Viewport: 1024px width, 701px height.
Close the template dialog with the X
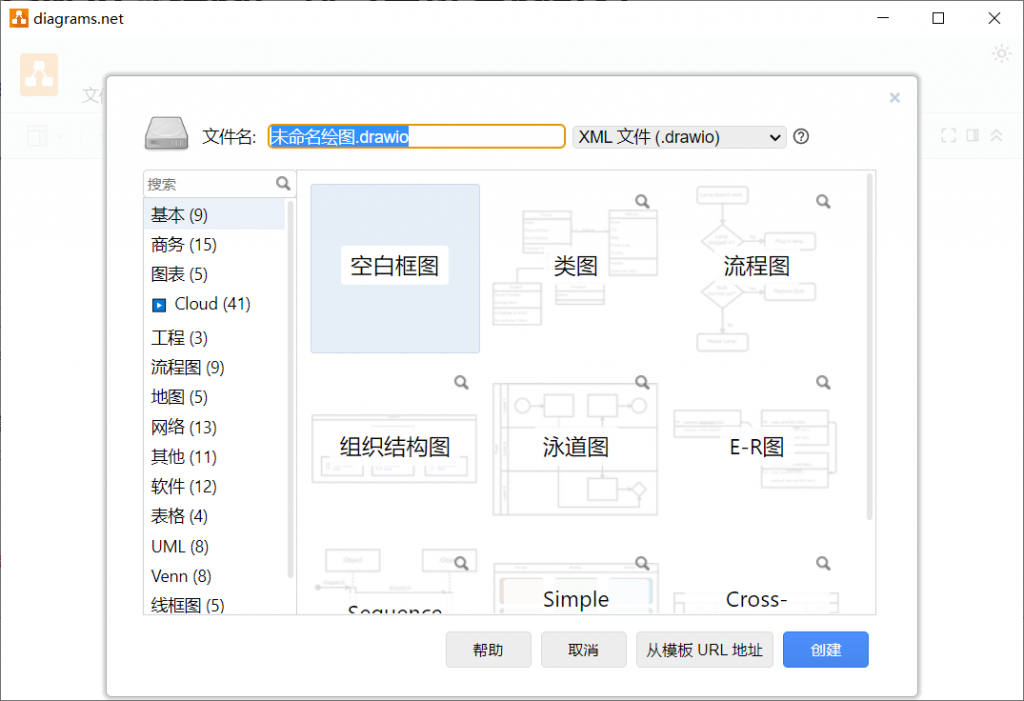[x=894, y=97]
